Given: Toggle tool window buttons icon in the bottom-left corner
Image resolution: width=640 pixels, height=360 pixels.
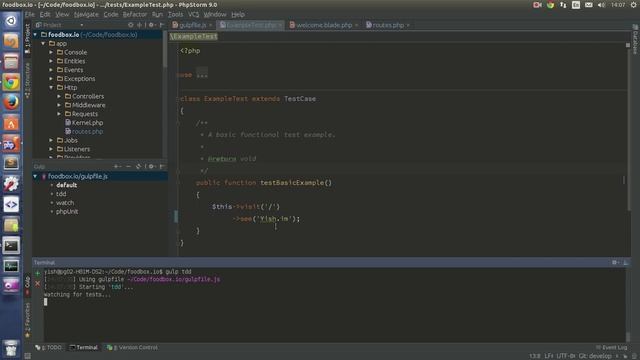Looking at the screenshot, I should [27, 356].
